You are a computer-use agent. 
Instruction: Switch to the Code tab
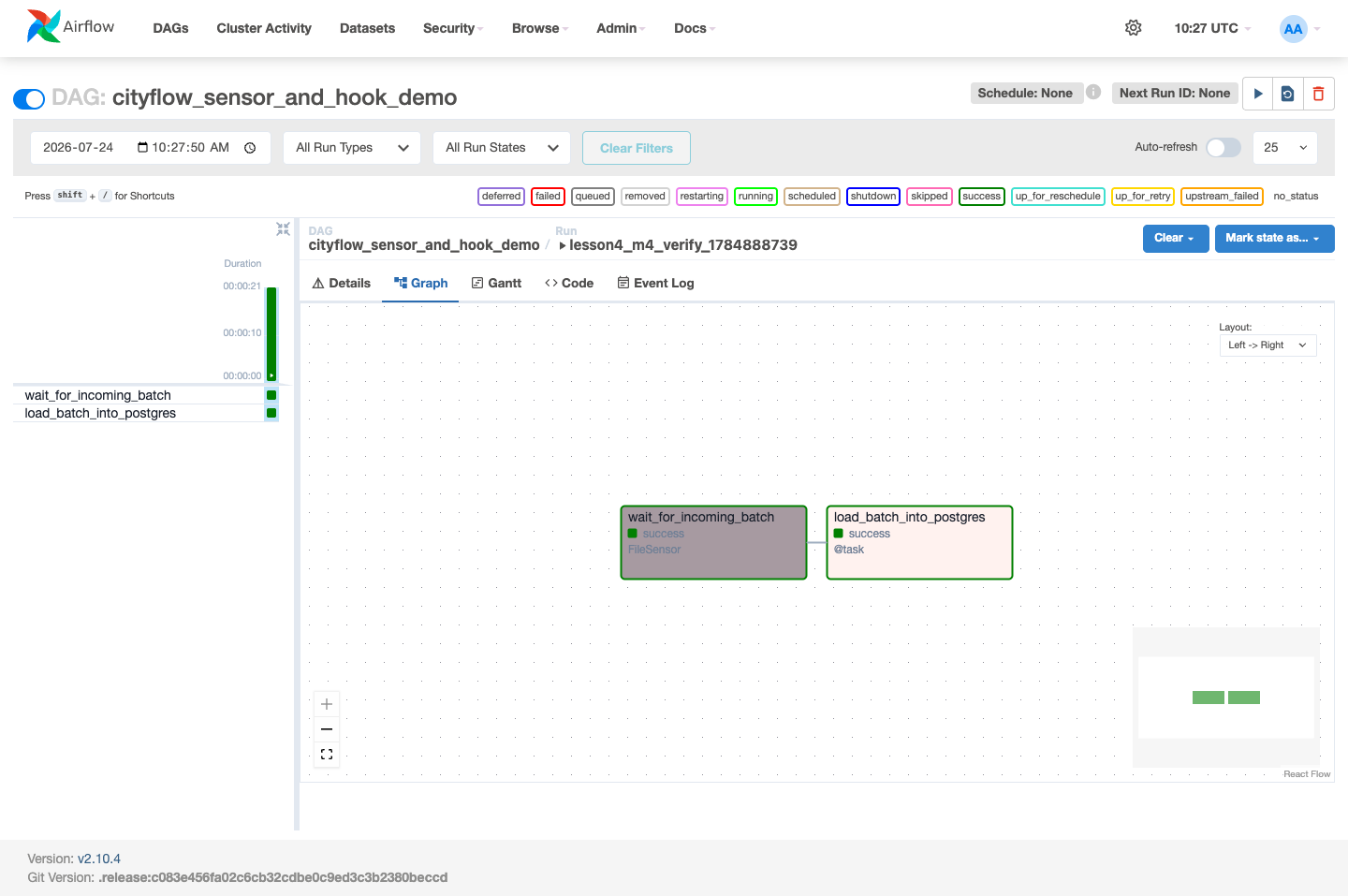coord(569,283)
